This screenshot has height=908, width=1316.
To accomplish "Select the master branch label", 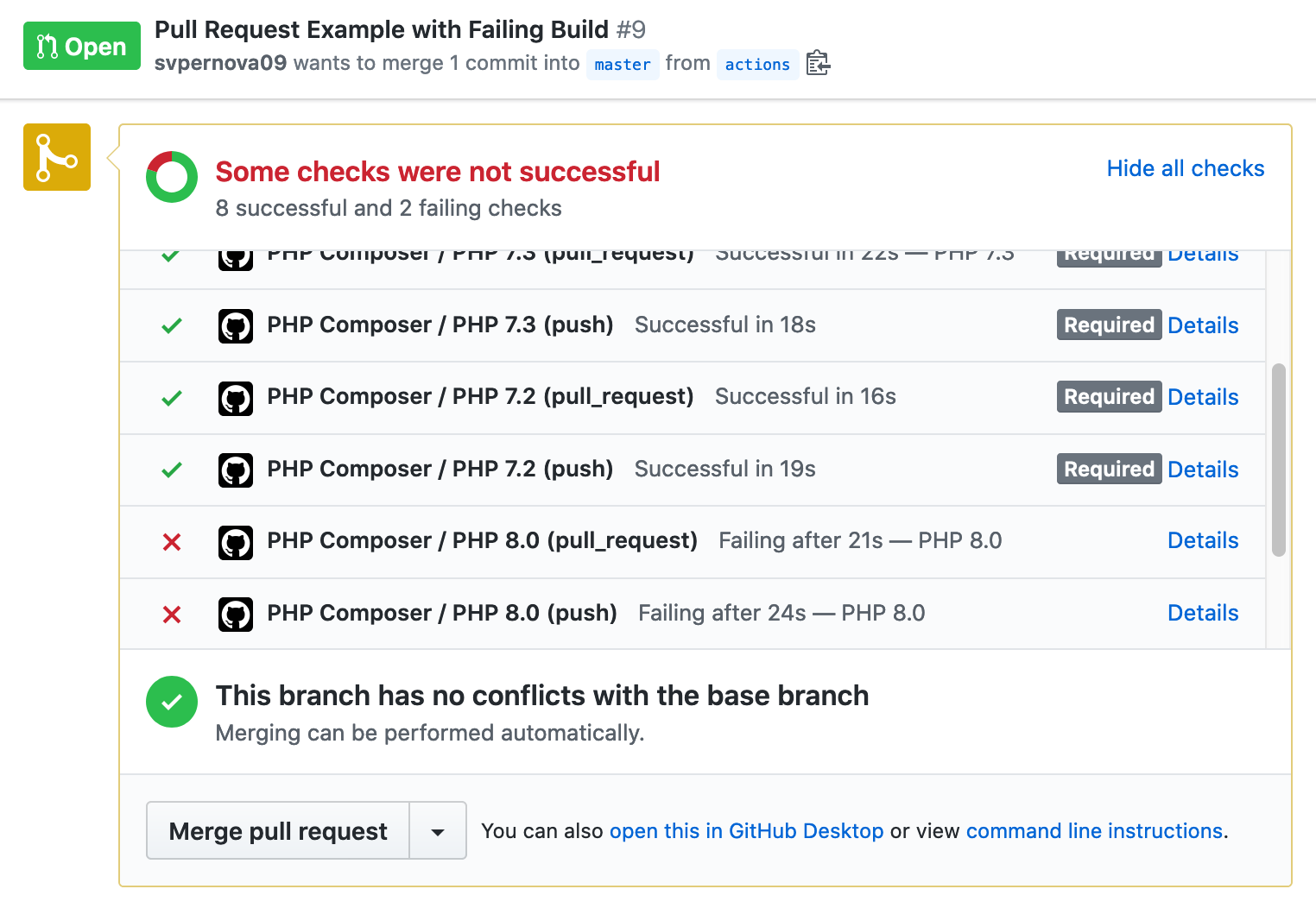I will pyautogui.click(x=623, y=65).
